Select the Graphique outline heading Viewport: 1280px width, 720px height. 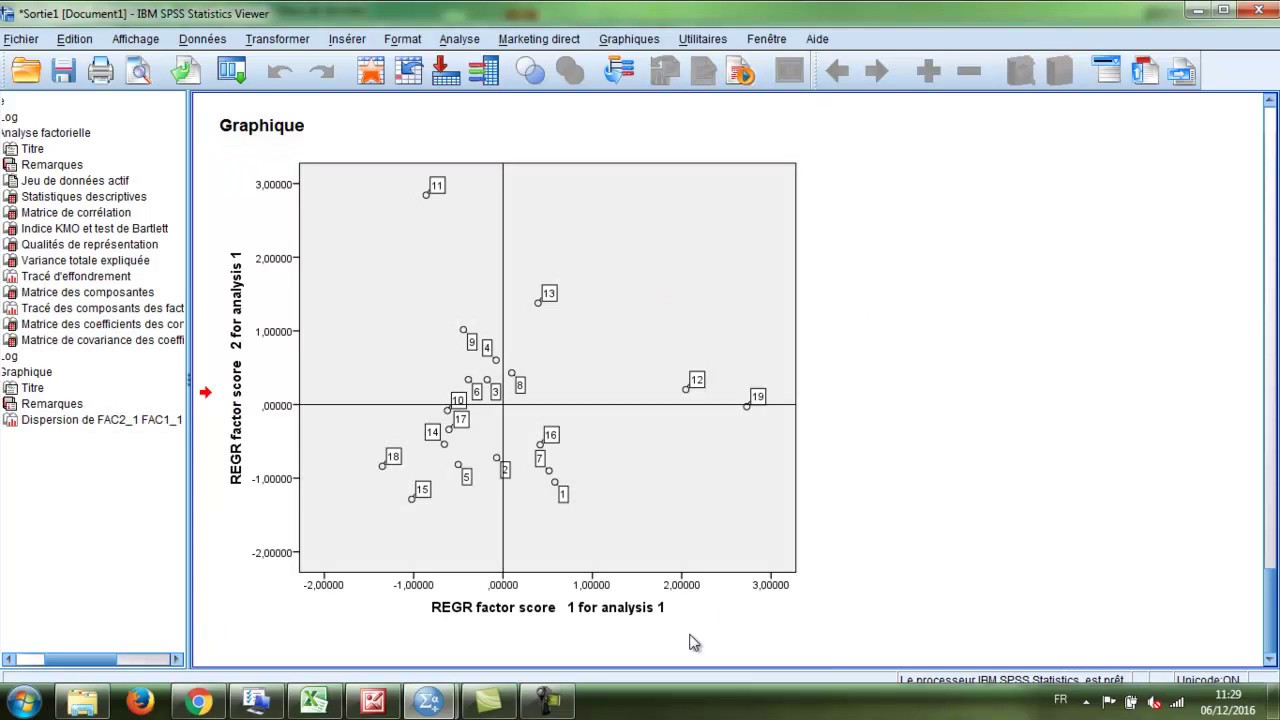pyautogui.click(x=26, y=372)
